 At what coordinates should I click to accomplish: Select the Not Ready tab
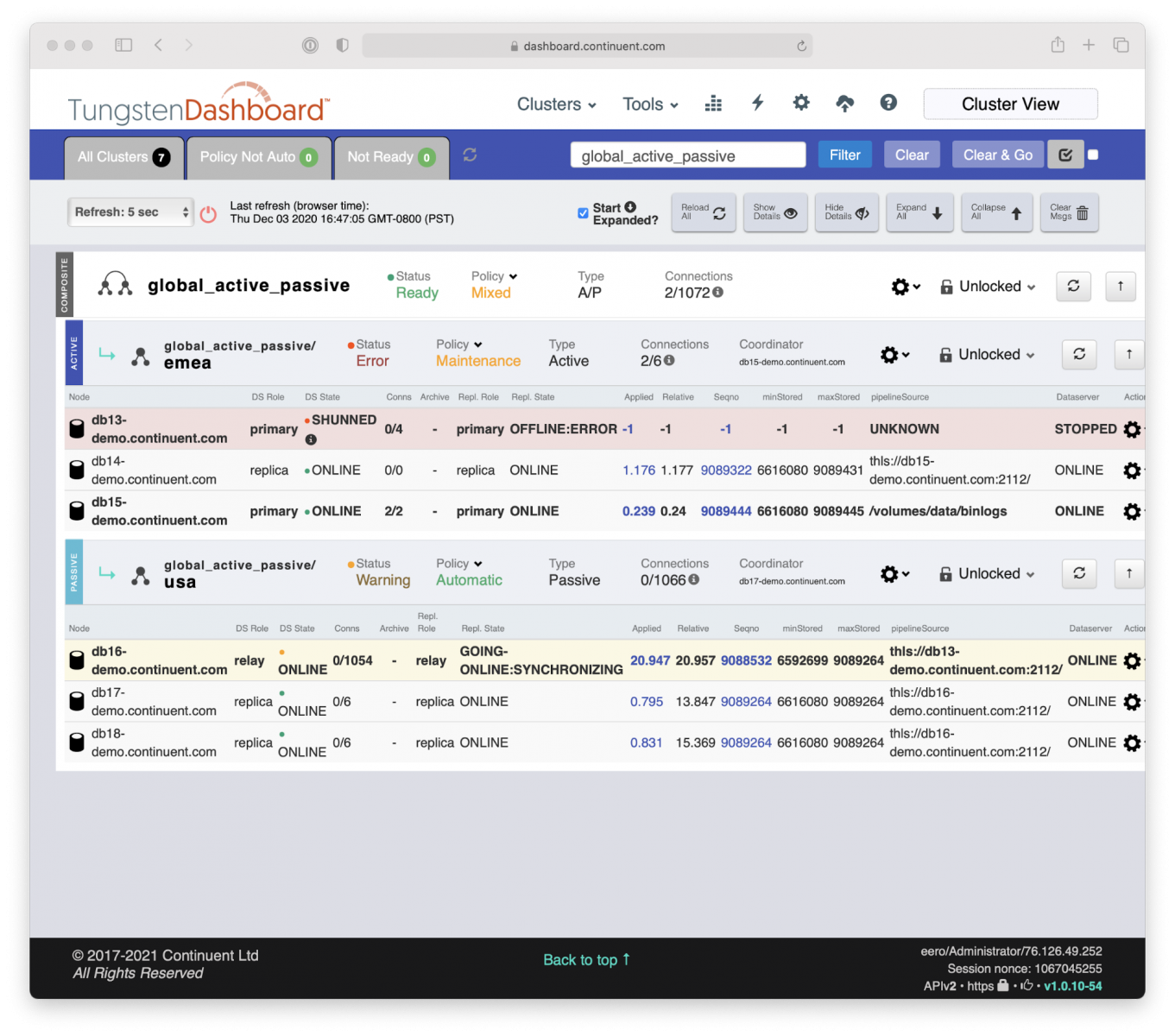(x=391, y=157)
